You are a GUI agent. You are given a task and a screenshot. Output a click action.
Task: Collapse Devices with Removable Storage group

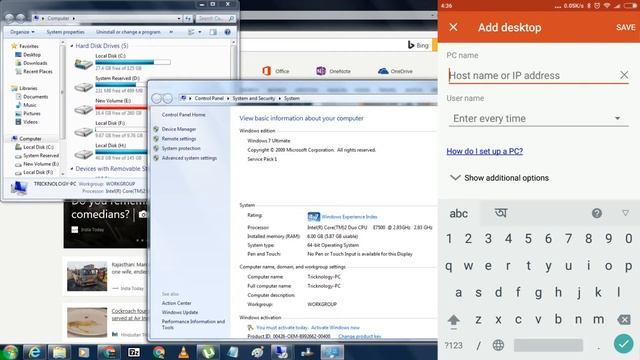click(x=72, y=169)
